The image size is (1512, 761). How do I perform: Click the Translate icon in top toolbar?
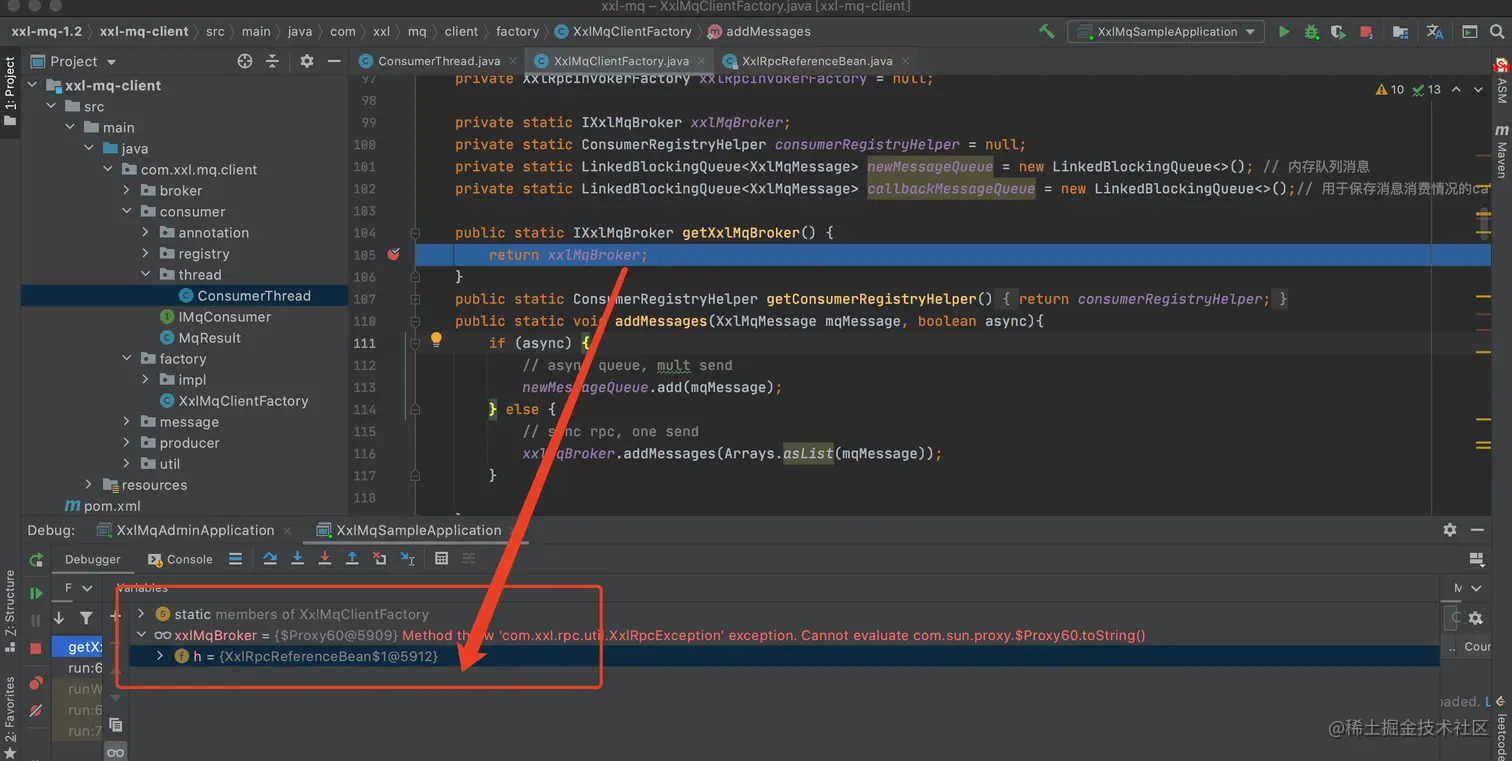coord(1435,32)
